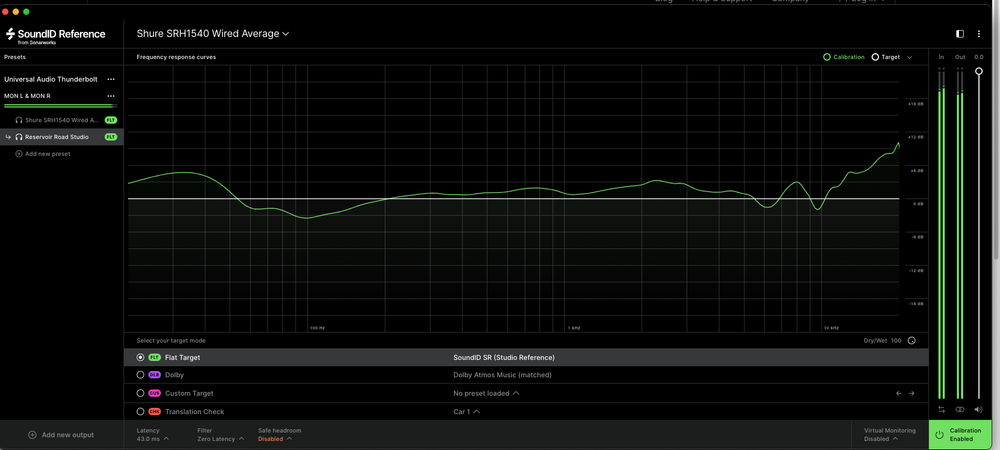
Task: Click the Dry/Wet 100 value
Action: tap(896, 340)
